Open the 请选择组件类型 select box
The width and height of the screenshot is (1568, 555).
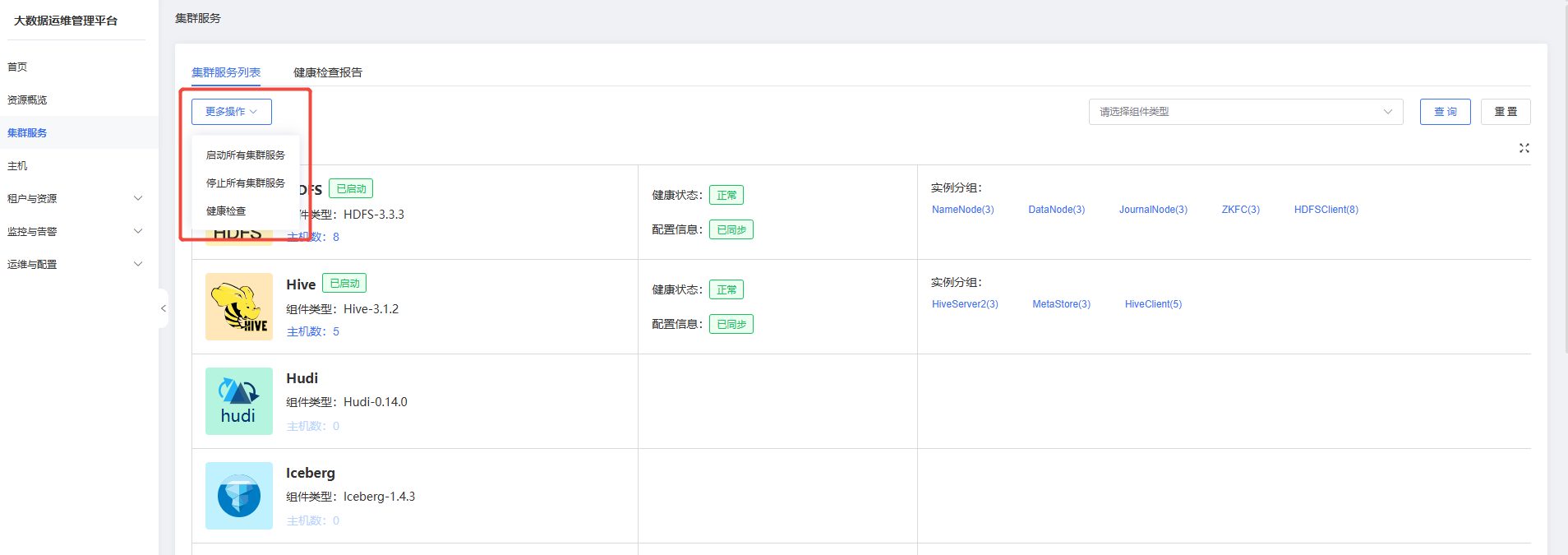1245,112
